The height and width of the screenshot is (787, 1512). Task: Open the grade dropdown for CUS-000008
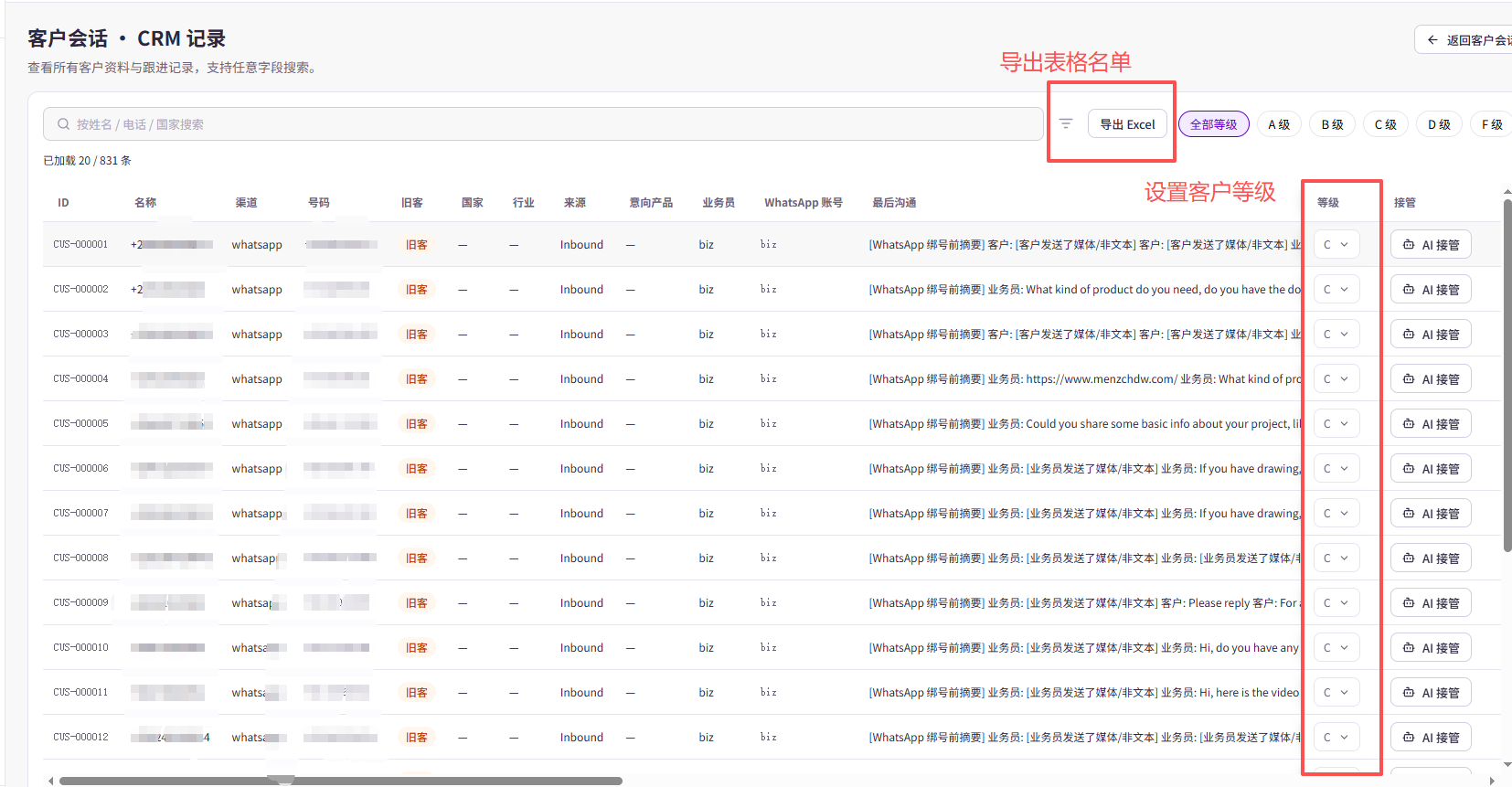click(x=1336, y=558)
